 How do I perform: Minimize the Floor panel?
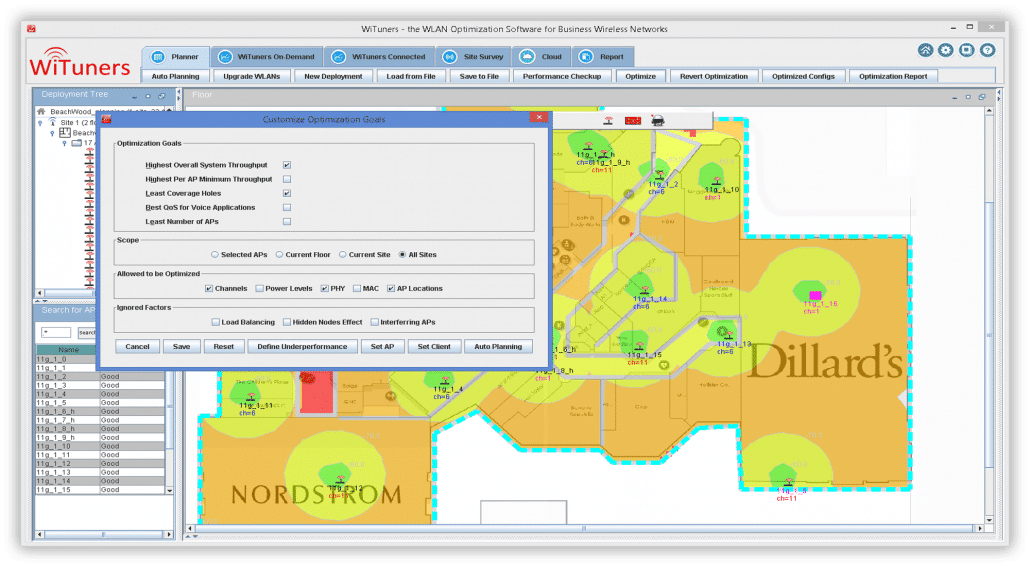(954, 97)
